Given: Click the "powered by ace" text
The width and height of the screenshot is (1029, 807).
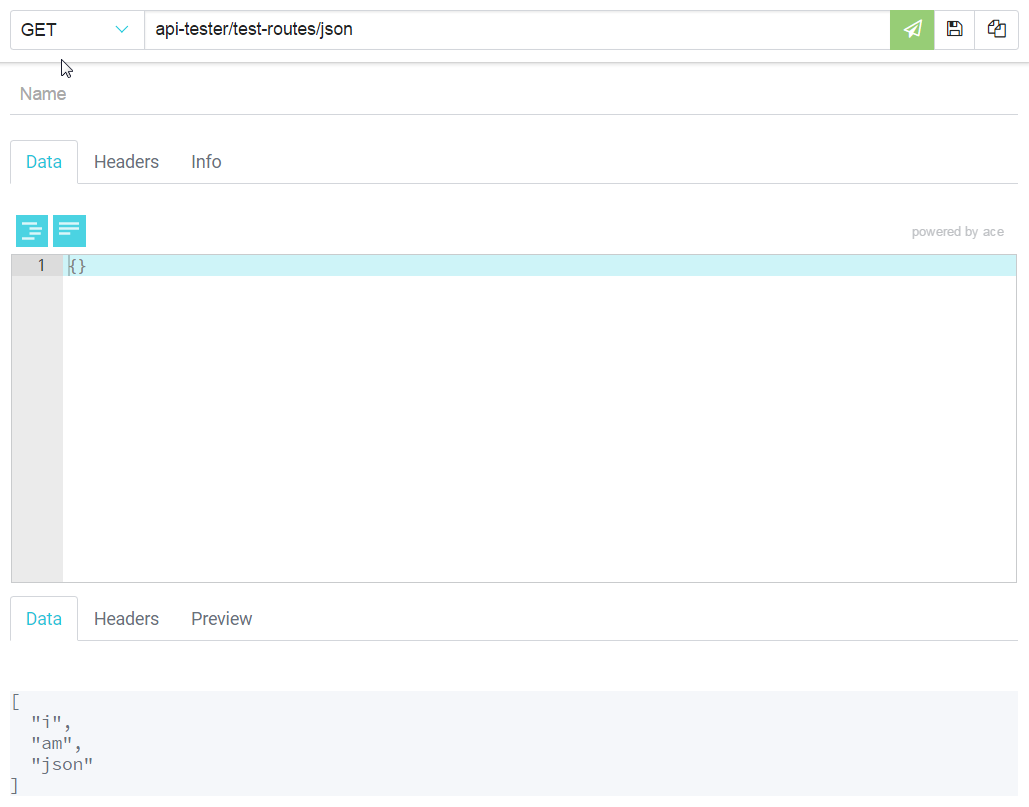Looking at the screenshot, I should pos(957,232).
